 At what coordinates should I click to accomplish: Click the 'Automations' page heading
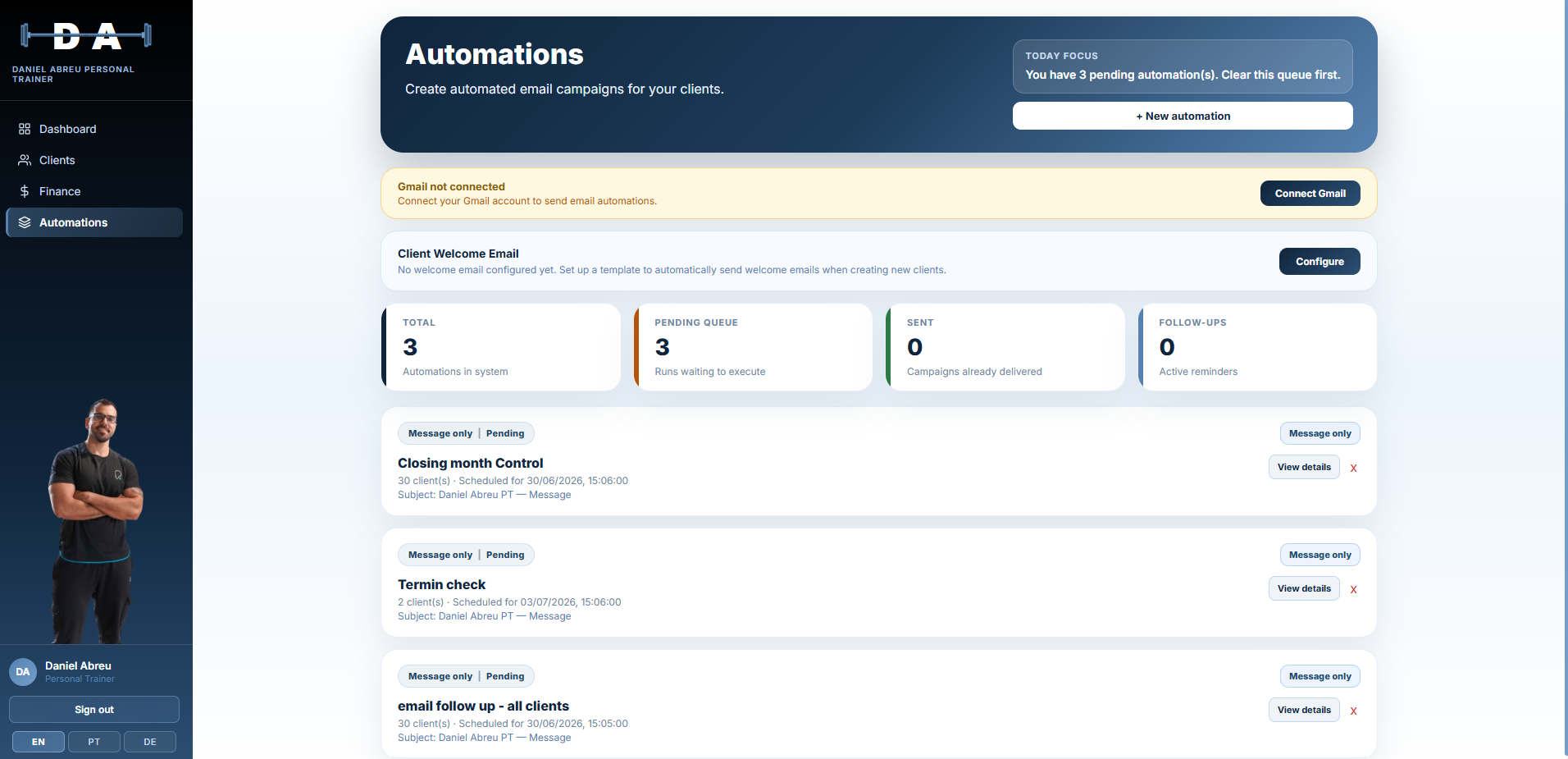494,54
